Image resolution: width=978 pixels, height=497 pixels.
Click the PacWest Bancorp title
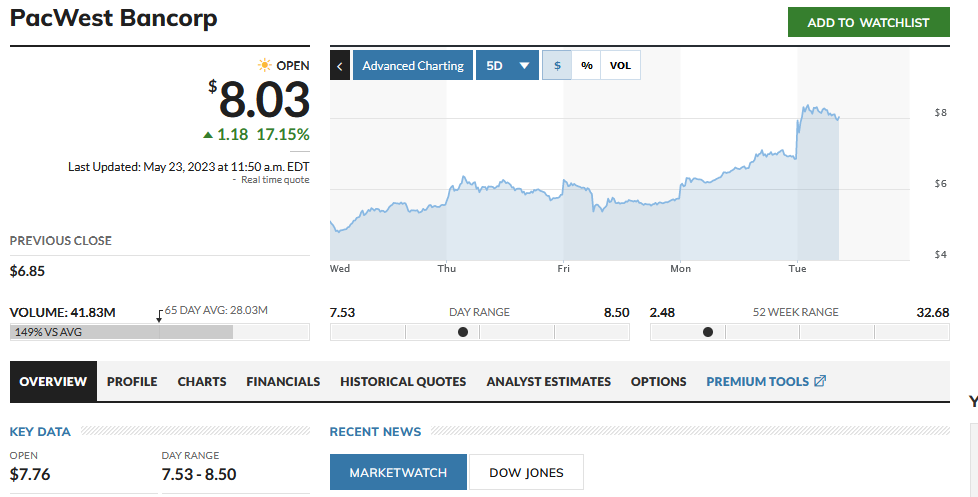(x=114, y=17)
